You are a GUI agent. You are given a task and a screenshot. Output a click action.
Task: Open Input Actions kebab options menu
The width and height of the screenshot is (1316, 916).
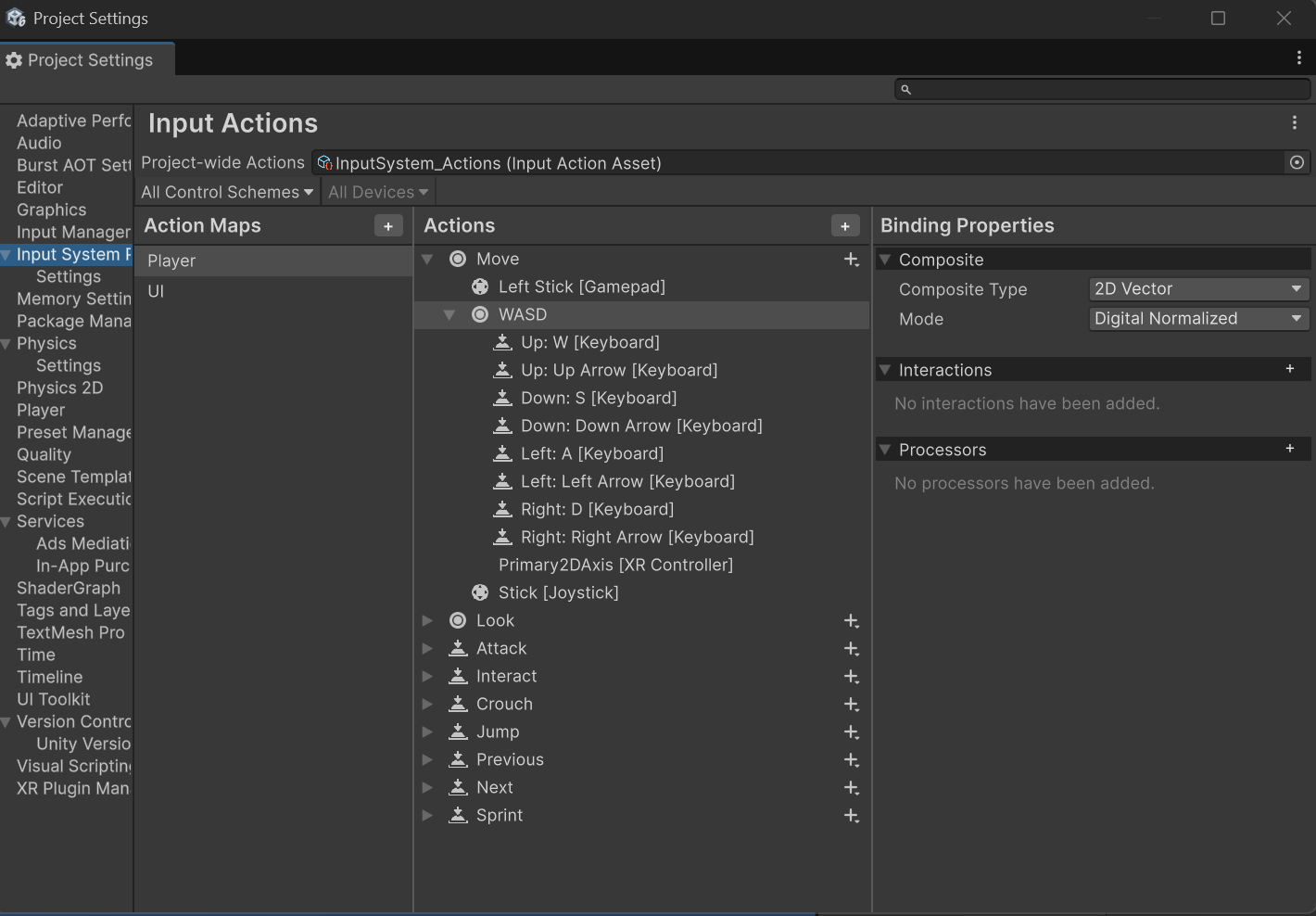click(1294, 123)
